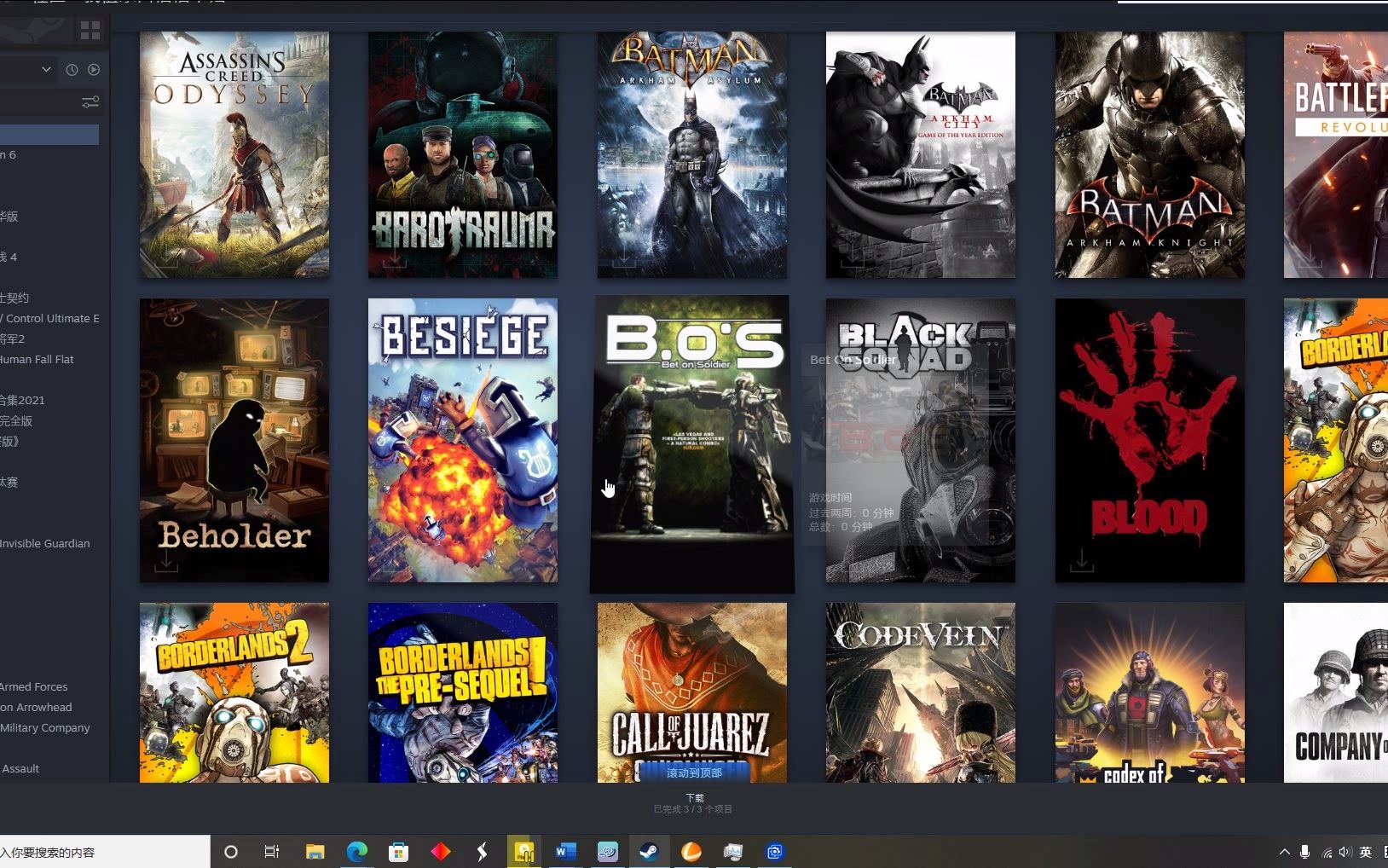Select Assault entry in sidebar
The image size is (1388, 868).
click(20, 768)
